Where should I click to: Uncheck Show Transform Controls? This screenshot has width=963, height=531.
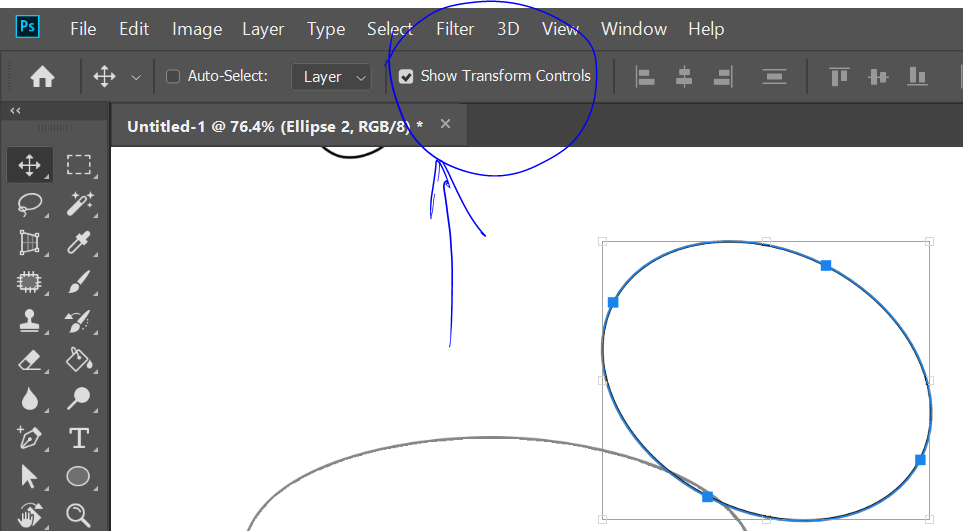pos(406,76)
